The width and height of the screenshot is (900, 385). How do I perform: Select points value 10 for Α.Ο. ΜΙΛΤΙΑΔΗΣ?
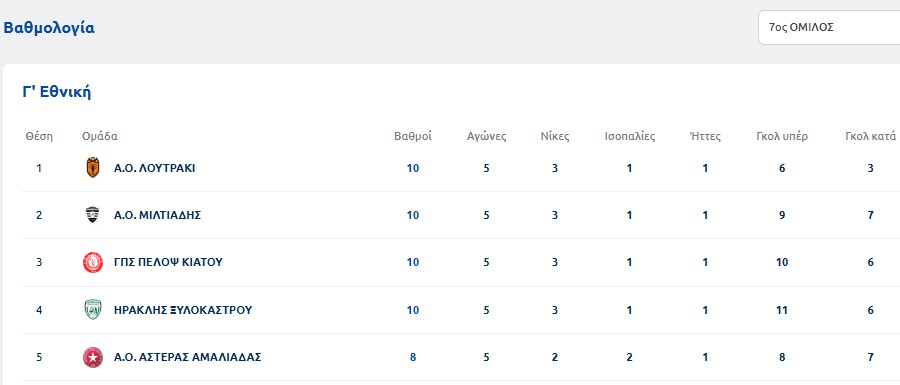[x=413, y=215]
